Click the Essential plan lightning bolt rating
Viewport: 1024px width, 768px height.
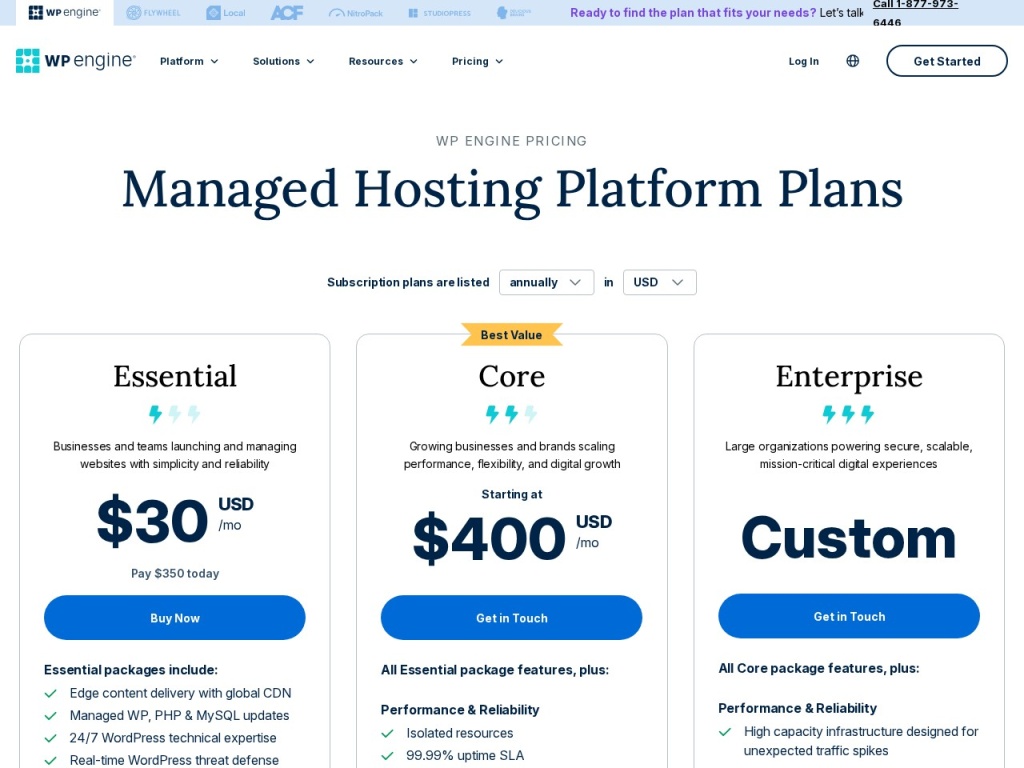click(174, 414)
